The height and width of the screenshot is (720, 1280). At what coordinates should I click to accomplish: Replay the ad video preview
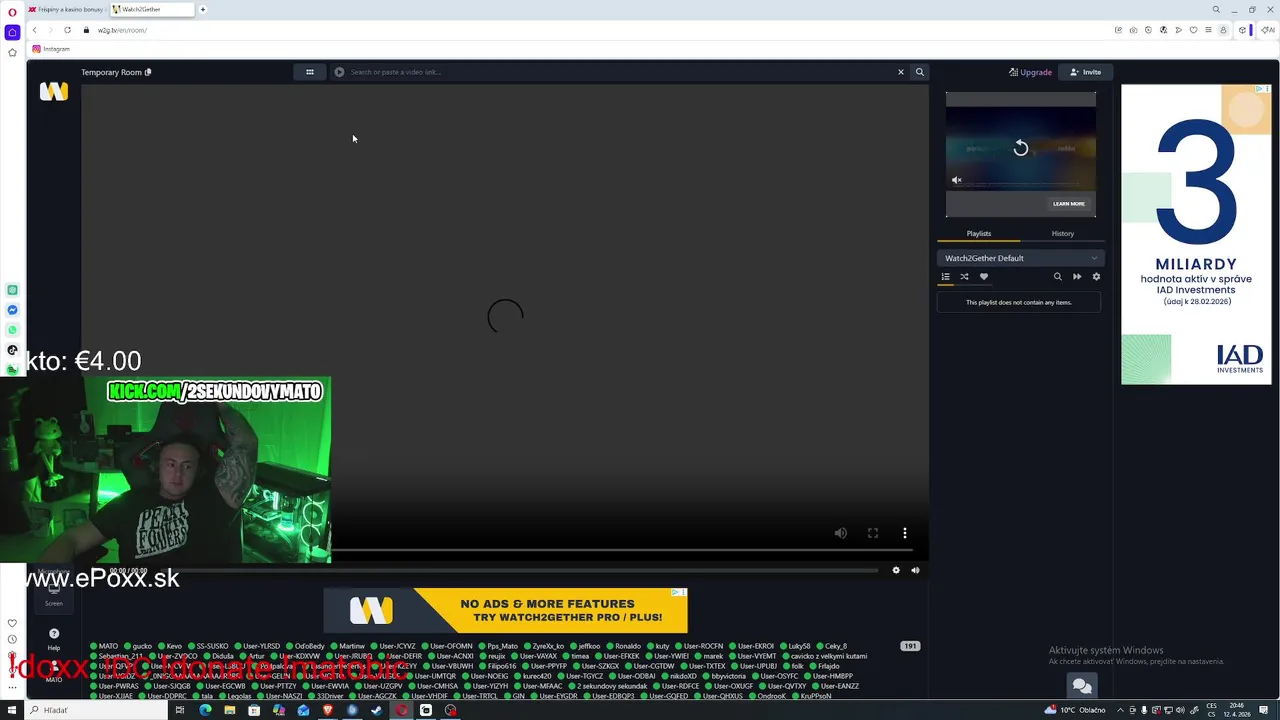[1020, 148]
